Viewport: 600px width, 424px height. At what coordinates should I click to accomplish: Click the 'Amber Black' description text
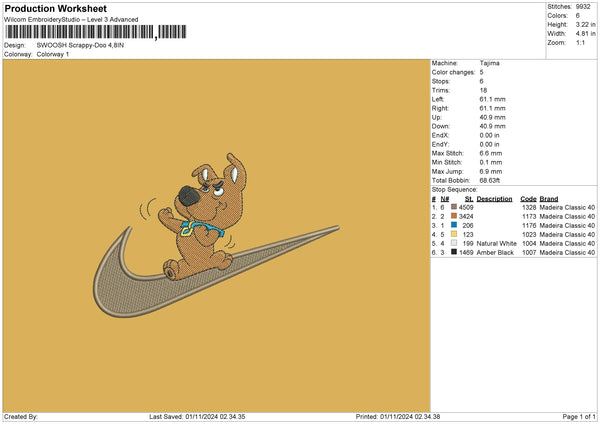coord(495,253)
